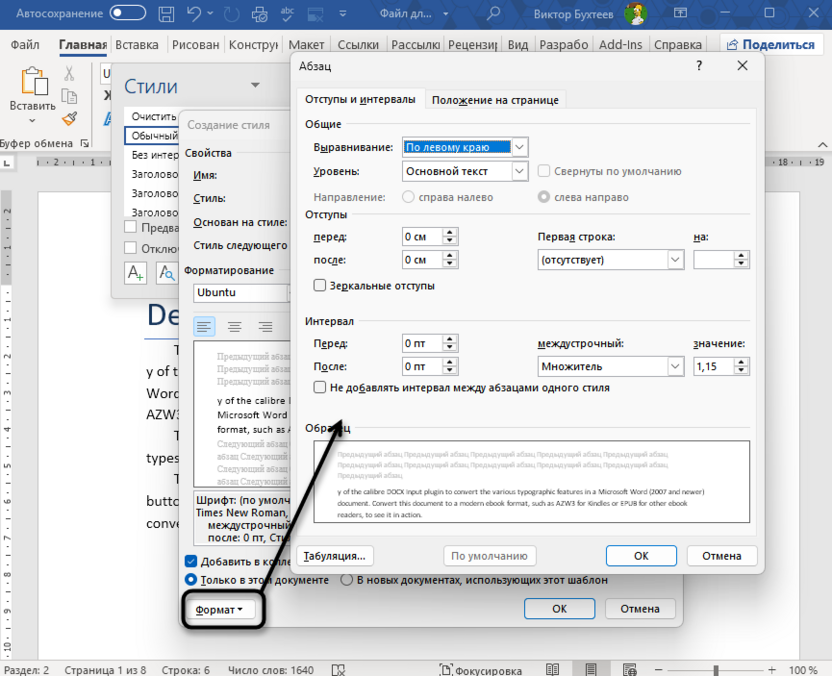Click the Табуляция button
Image resolution: width=832 pixels, height=676 pixels.
(x=337, y=555)
